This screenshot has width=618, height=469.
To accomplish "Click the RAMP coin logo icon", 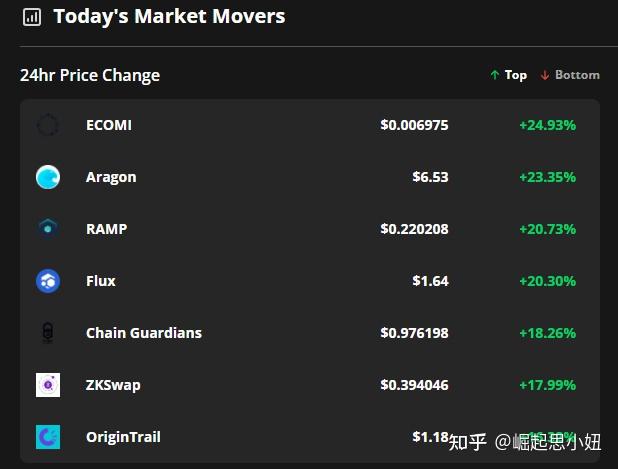I will [48, 228].
